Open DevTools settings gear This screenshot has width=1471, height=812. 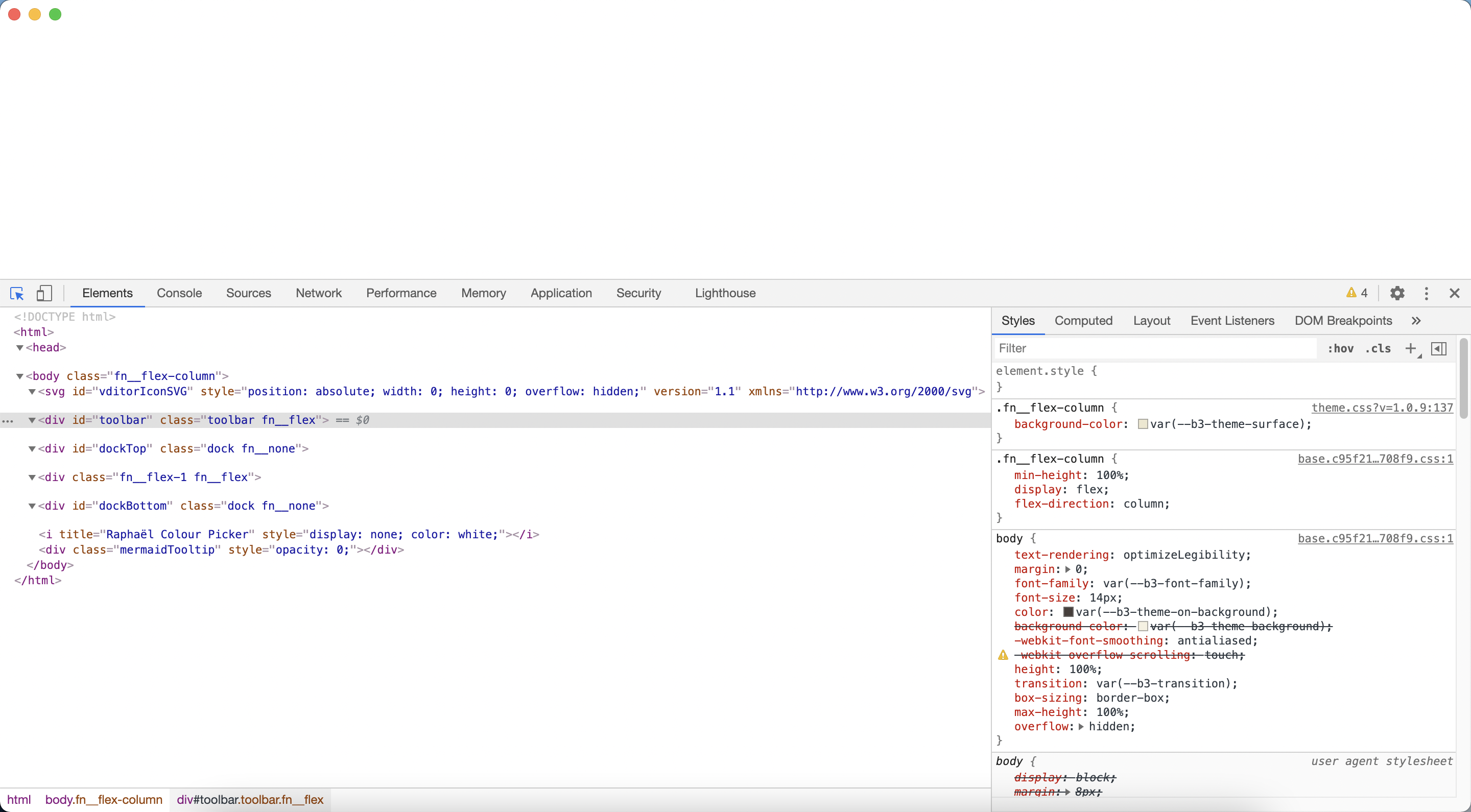tap(1397, 294)
